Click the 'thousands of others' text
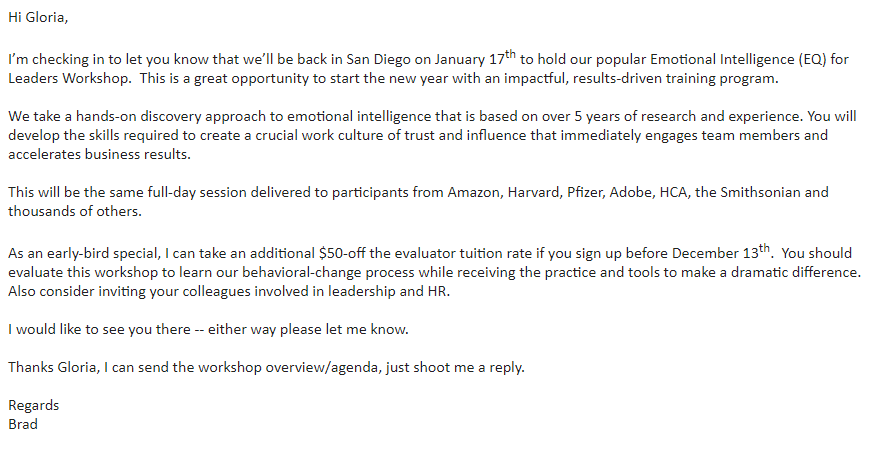891x449 pixels. point(74,211)
